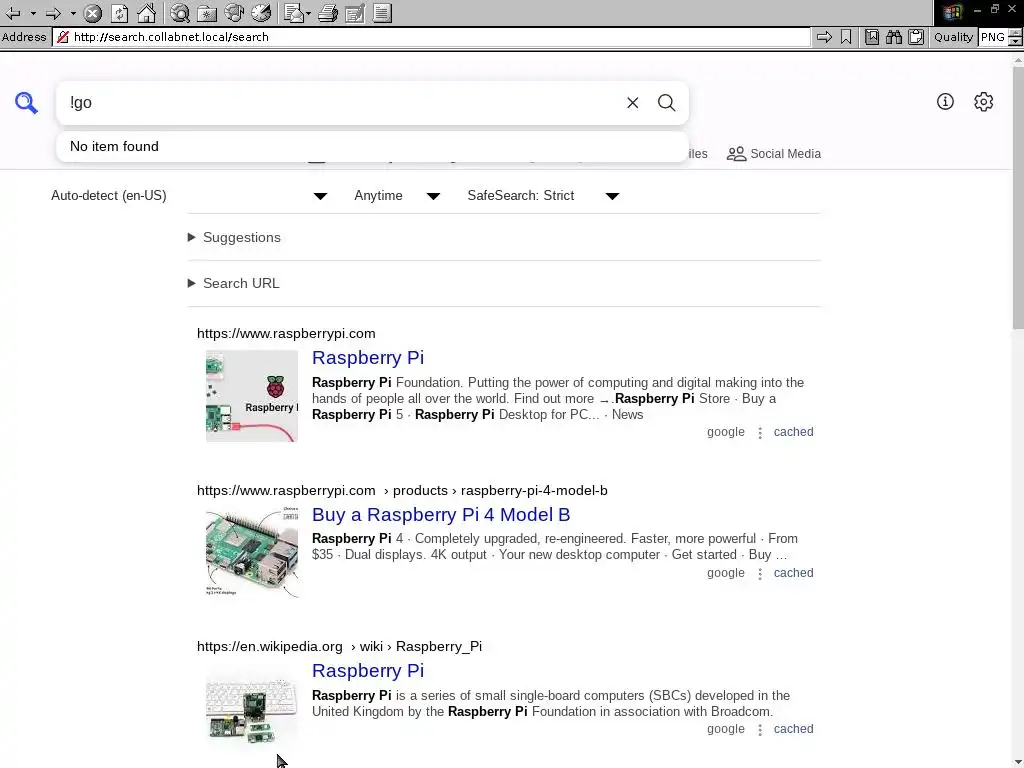Image resolution: width=1024 pixels, height=768 pixels.
Task: Open the Raspberry Pi logo thumbnail
Action: pyautogui.click(x=251, y=396)
